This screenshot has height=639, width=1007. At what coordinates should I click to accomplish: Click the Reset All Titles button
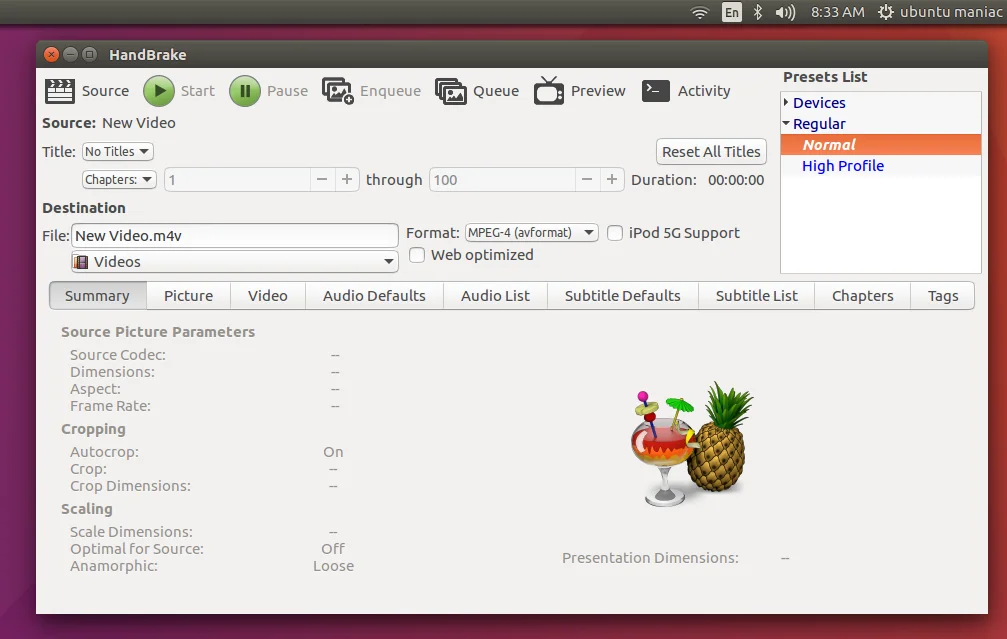[x=711, y=152]
